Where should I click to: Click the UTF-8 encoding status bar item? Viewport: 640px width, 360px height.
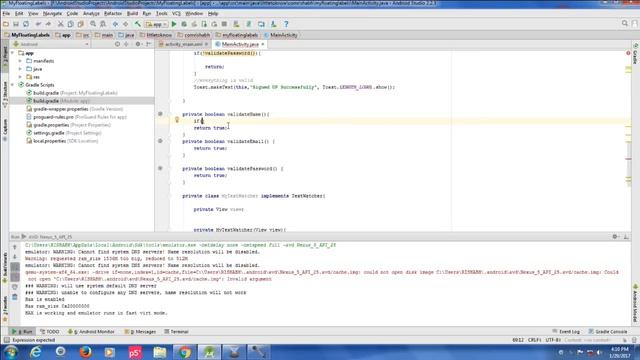(553, 340)
